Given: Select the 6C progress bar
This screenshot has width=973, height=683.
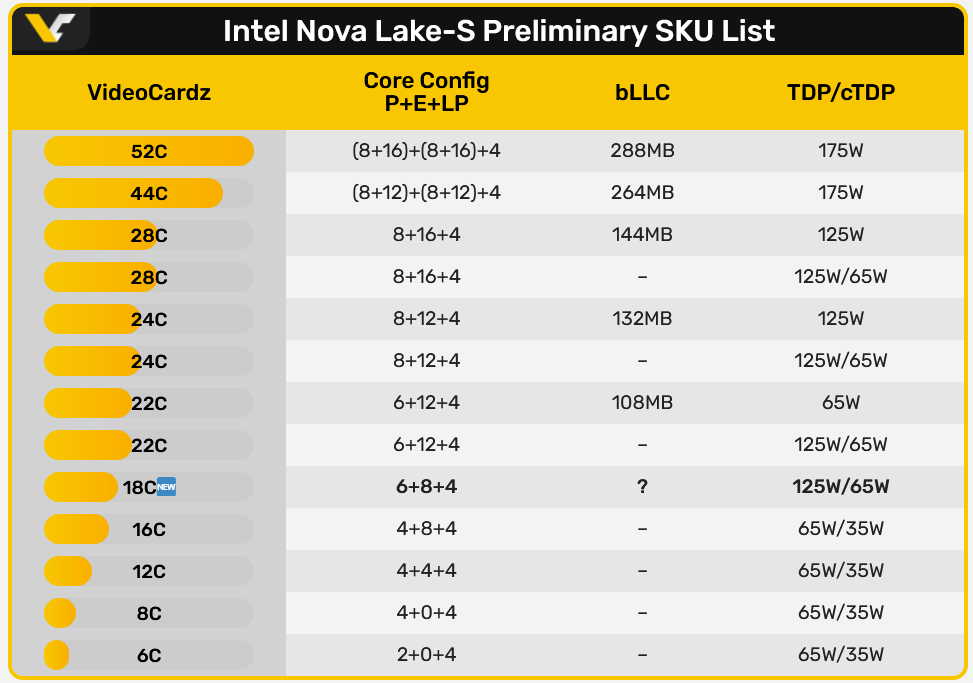Looking at the screenshot, I should 149,655.
